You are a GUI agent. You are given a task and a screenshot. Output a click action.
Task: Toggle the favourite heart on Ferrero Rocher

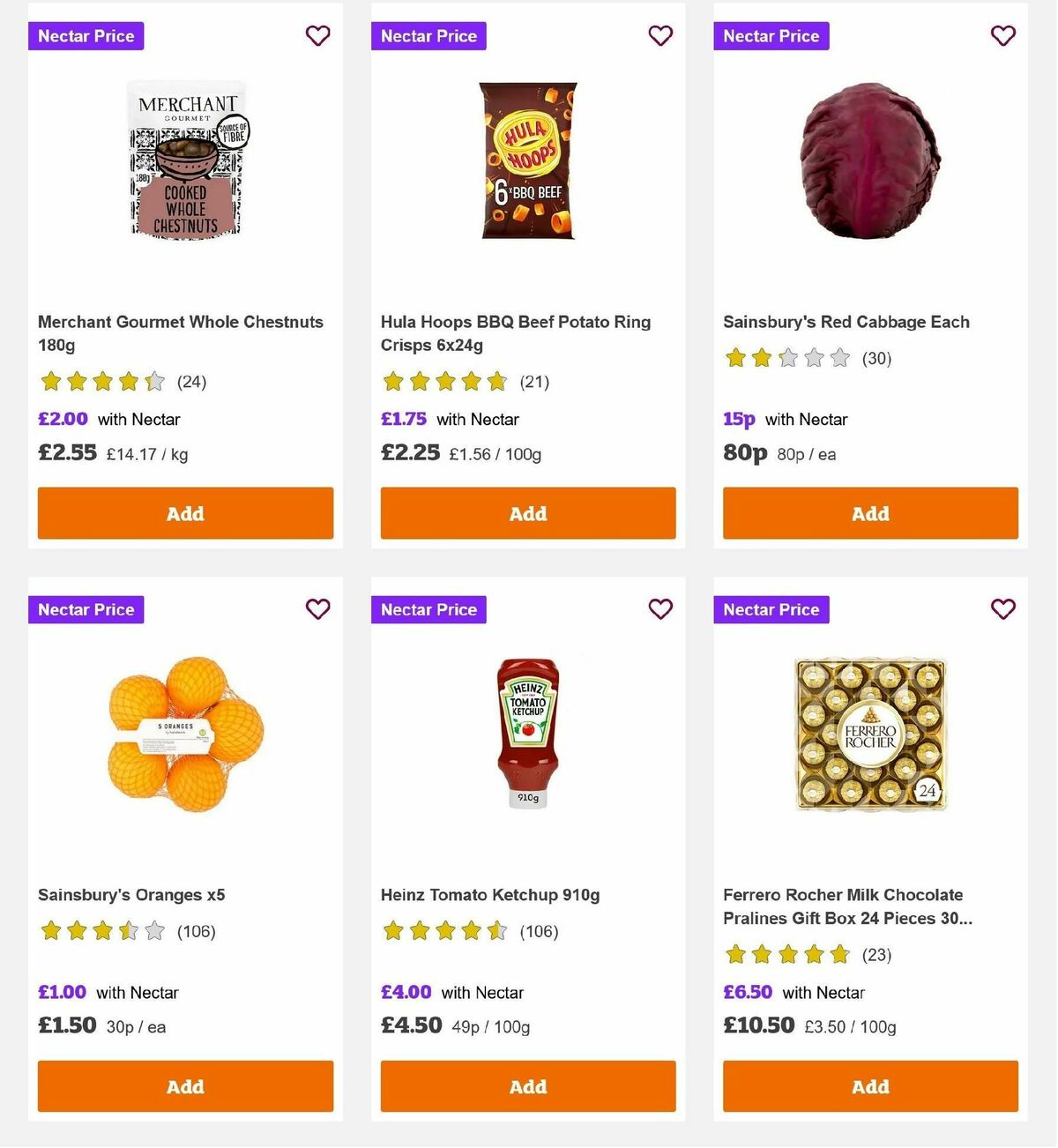[x=1003, y=608]
